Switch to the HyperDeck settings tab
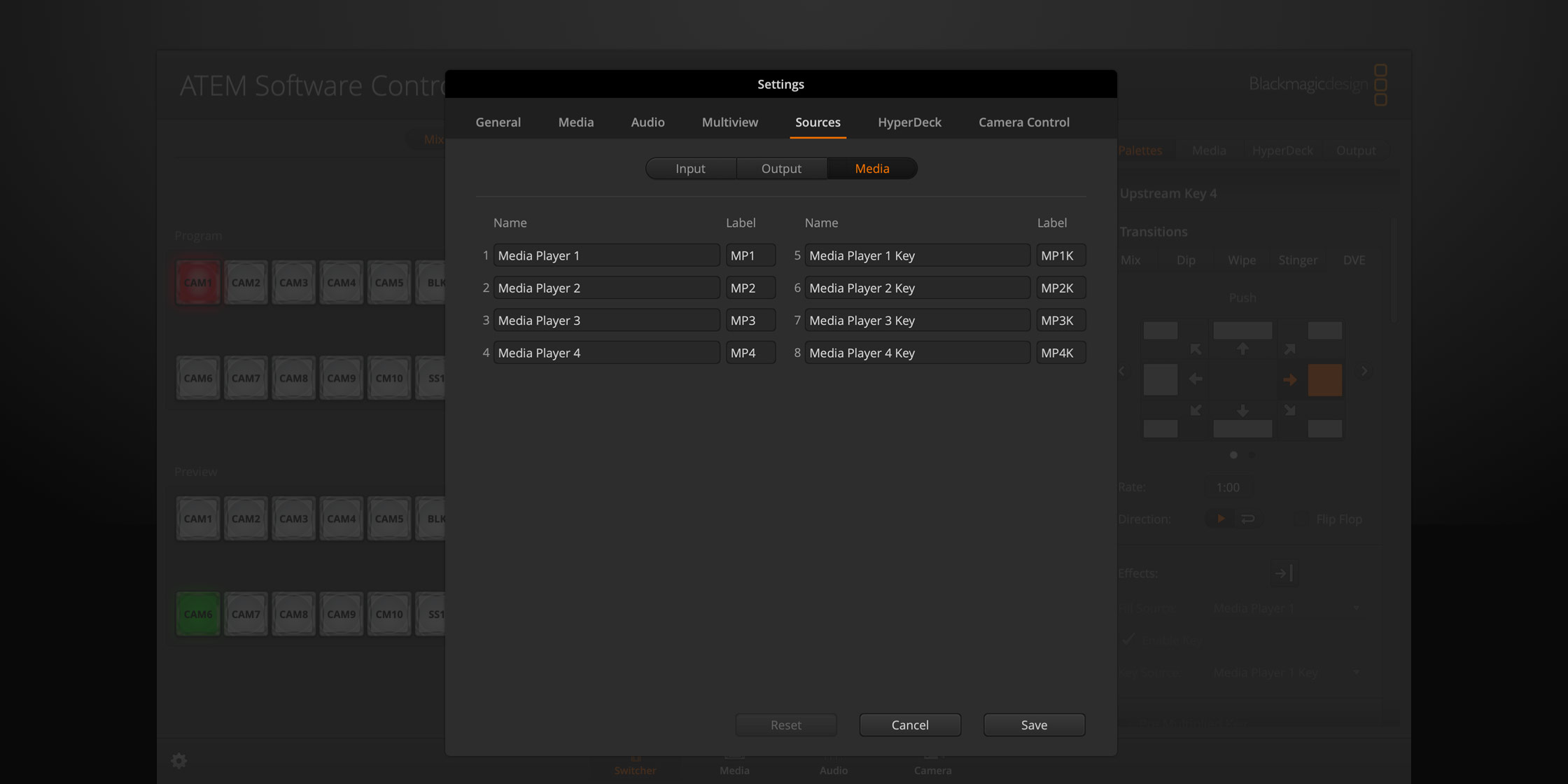The height and width of the screenshot is (784, 1568). tap(909, 122)
